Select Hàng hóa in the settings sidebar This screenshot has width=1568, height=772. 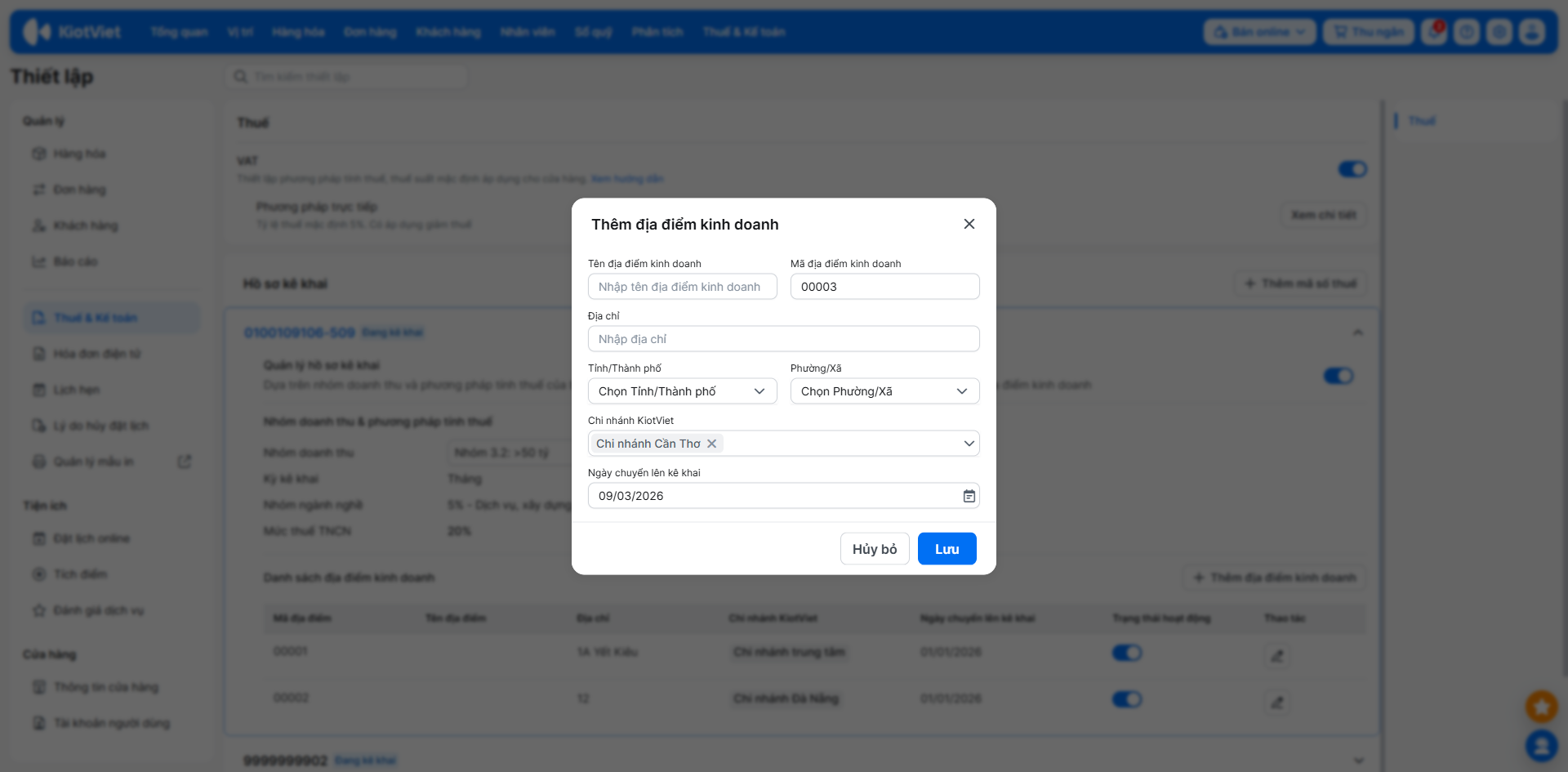point(112,154)
